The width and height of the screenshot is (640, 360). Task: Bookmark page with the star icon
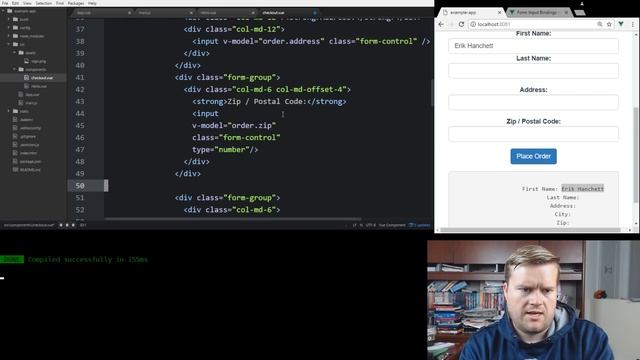(609, 24)
